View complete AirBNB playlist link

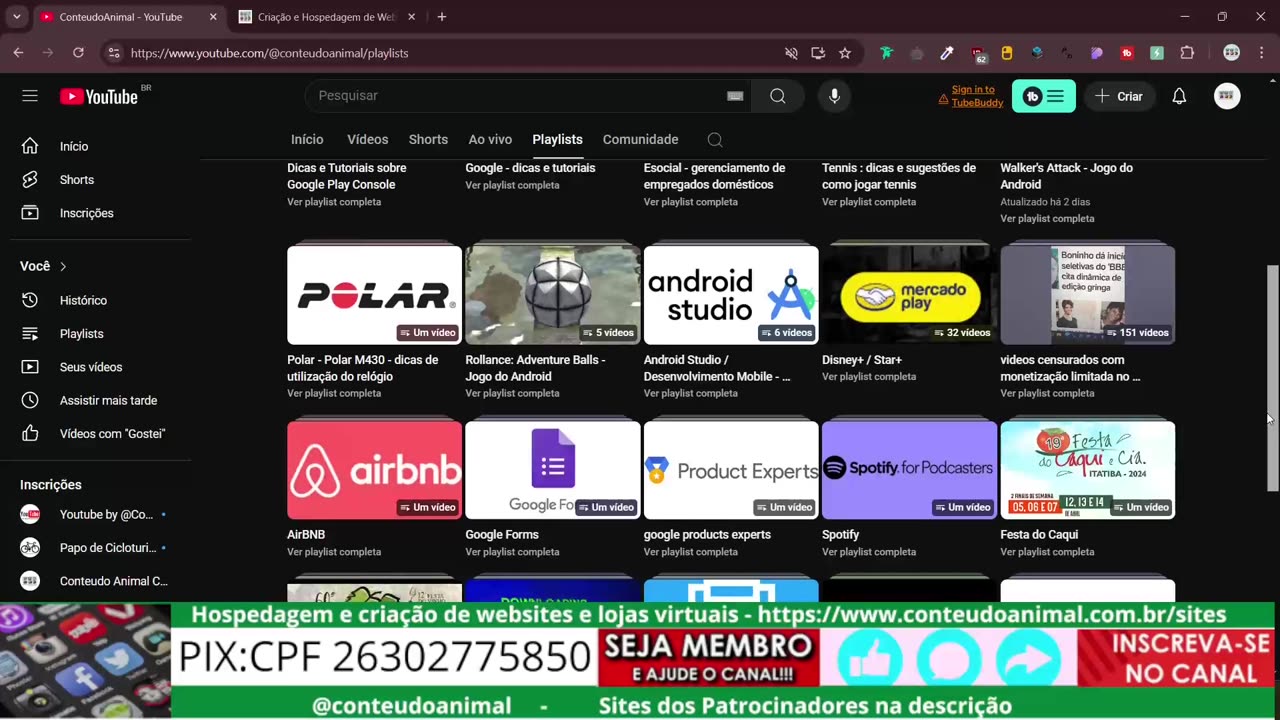coord(334,552)
